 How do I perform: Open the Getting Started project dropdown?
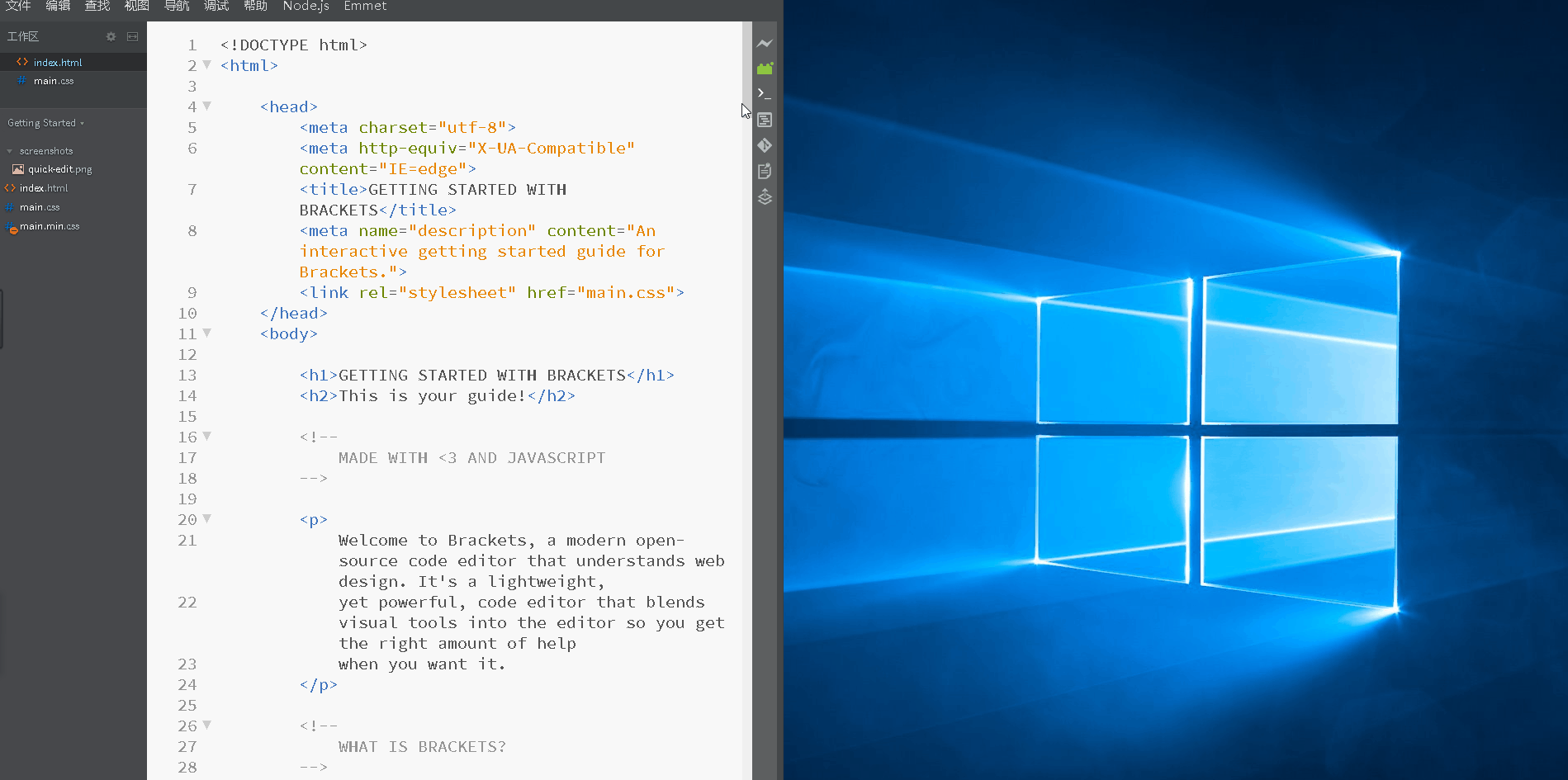coord(45,123)
